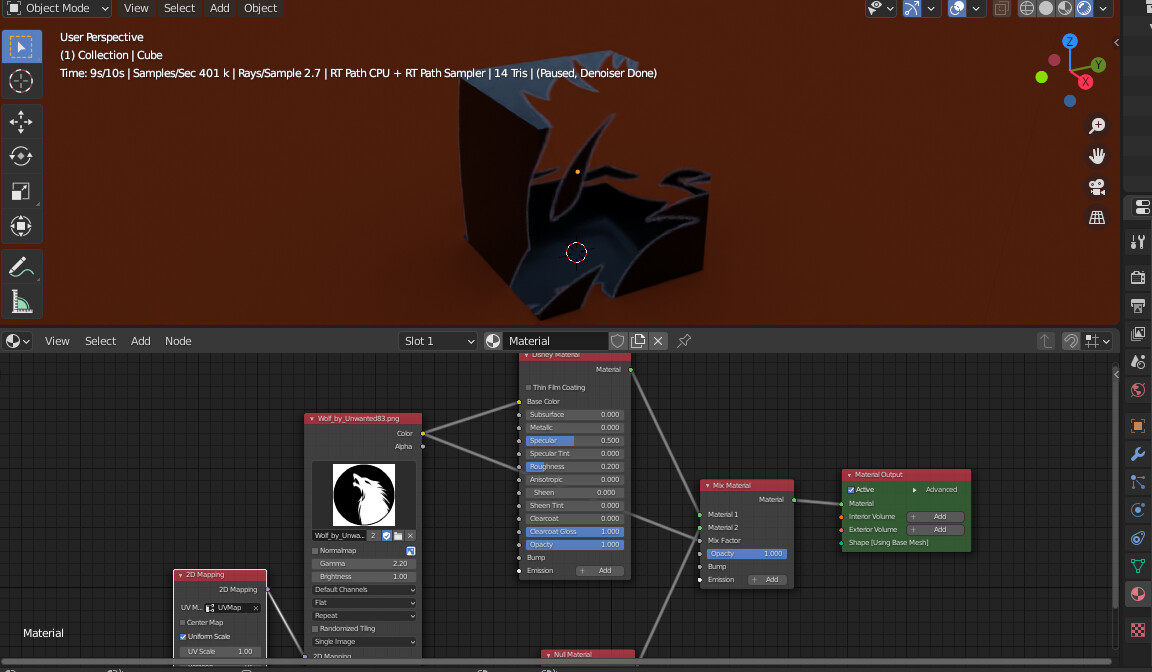This screenshot has height=672, width=1152.
Task: Select the Annotate pencil tool
Action: [21, 267]
